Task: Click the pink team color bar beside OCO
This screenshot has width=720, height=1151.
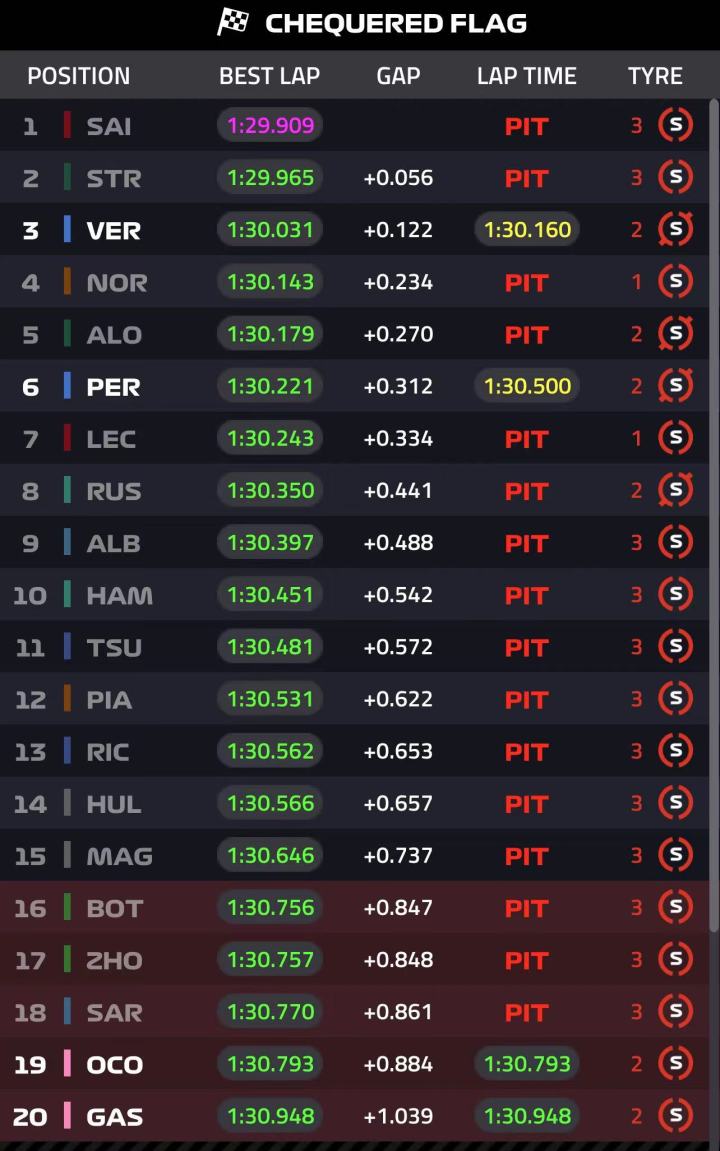Action: (68, 1064)
